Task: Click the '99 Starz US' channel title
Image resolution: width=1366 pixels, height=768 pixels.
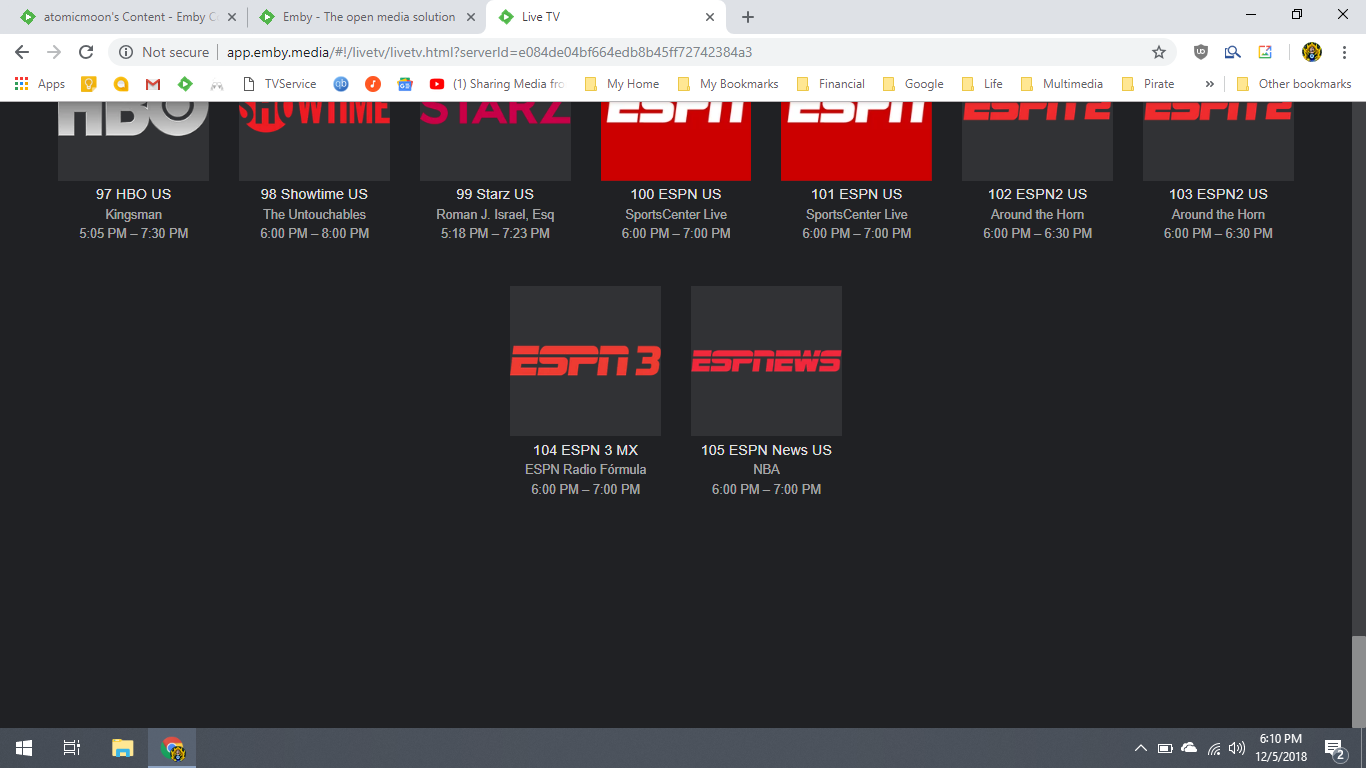Action: (495, 194)
